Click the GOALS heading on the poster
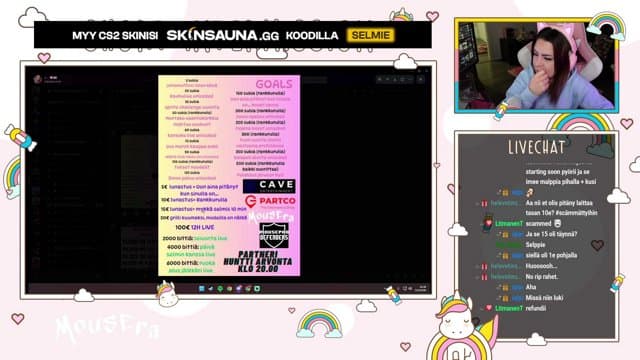The image size is (640, 360). (274, 84)
